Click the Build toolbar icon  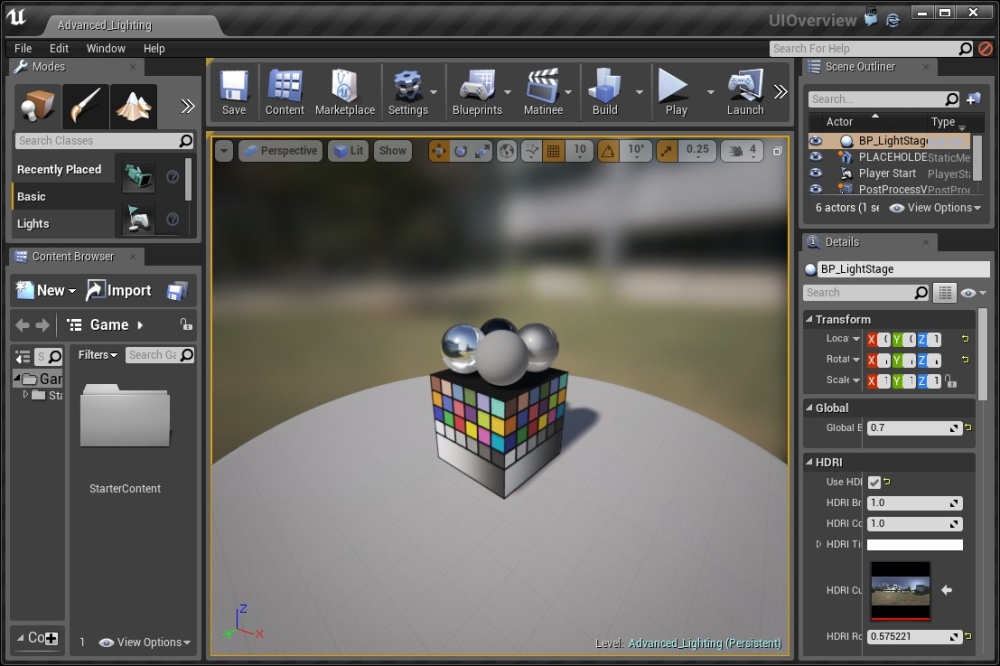[x=605, y=92]
